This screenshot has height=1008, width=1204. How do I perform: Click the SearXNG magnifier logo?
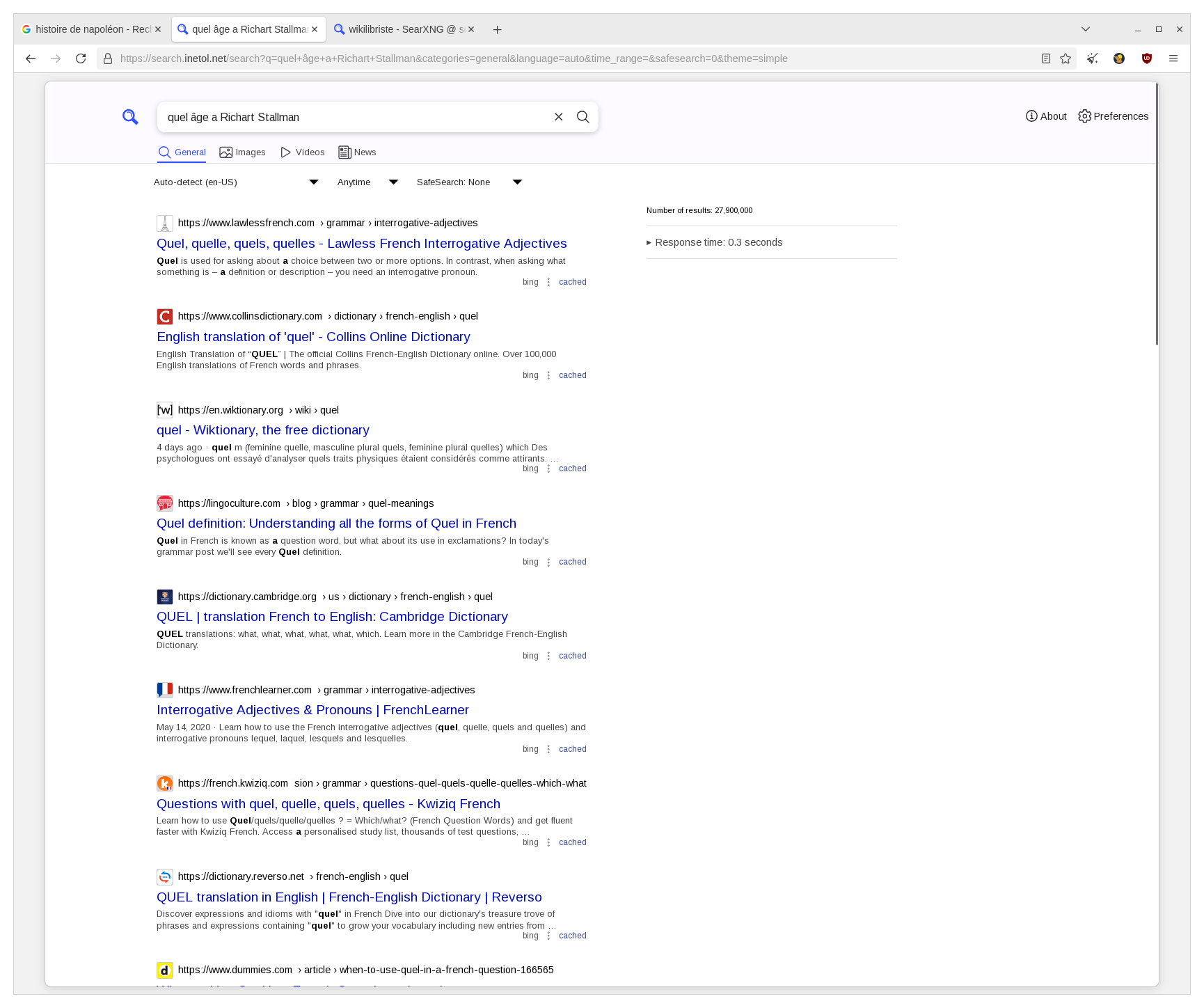coord(130,117)
